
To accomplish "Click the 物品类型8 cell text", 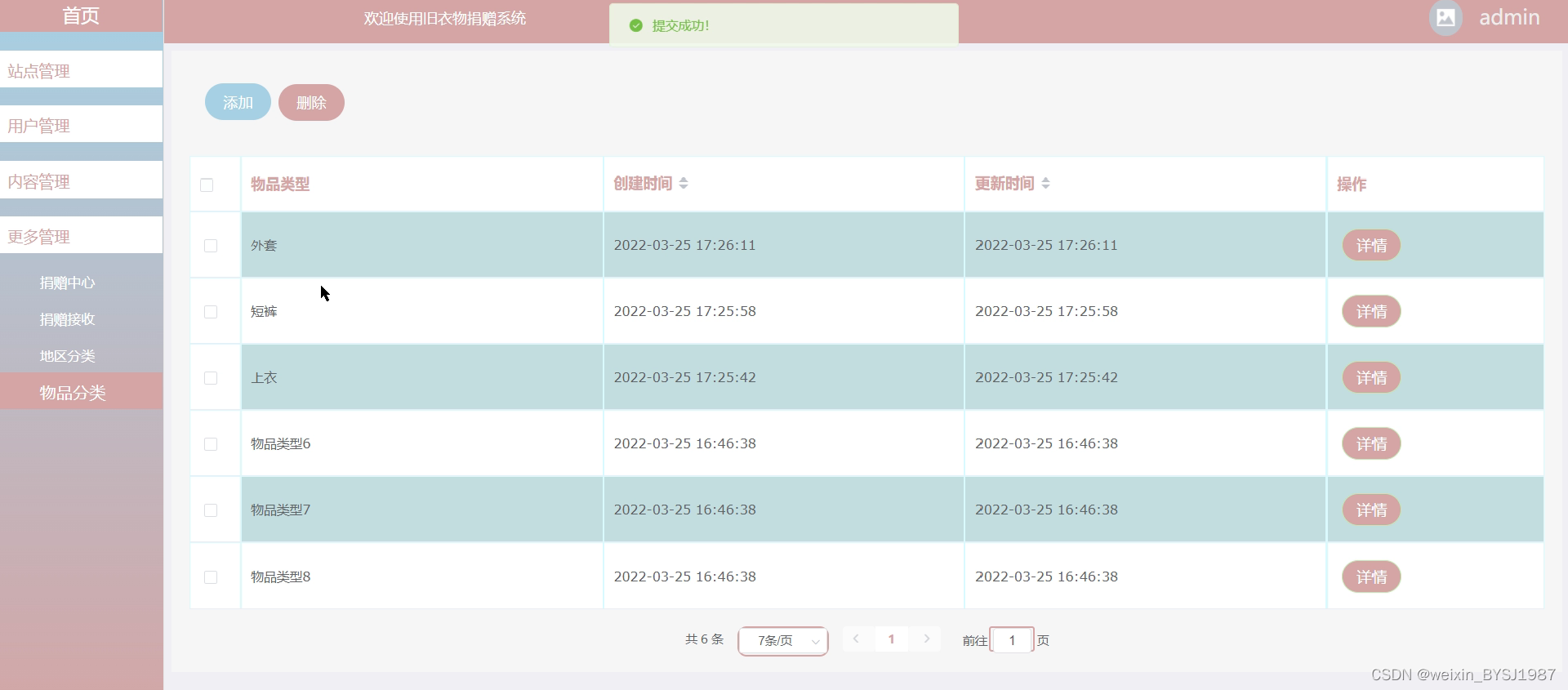I will pos(281,576).
